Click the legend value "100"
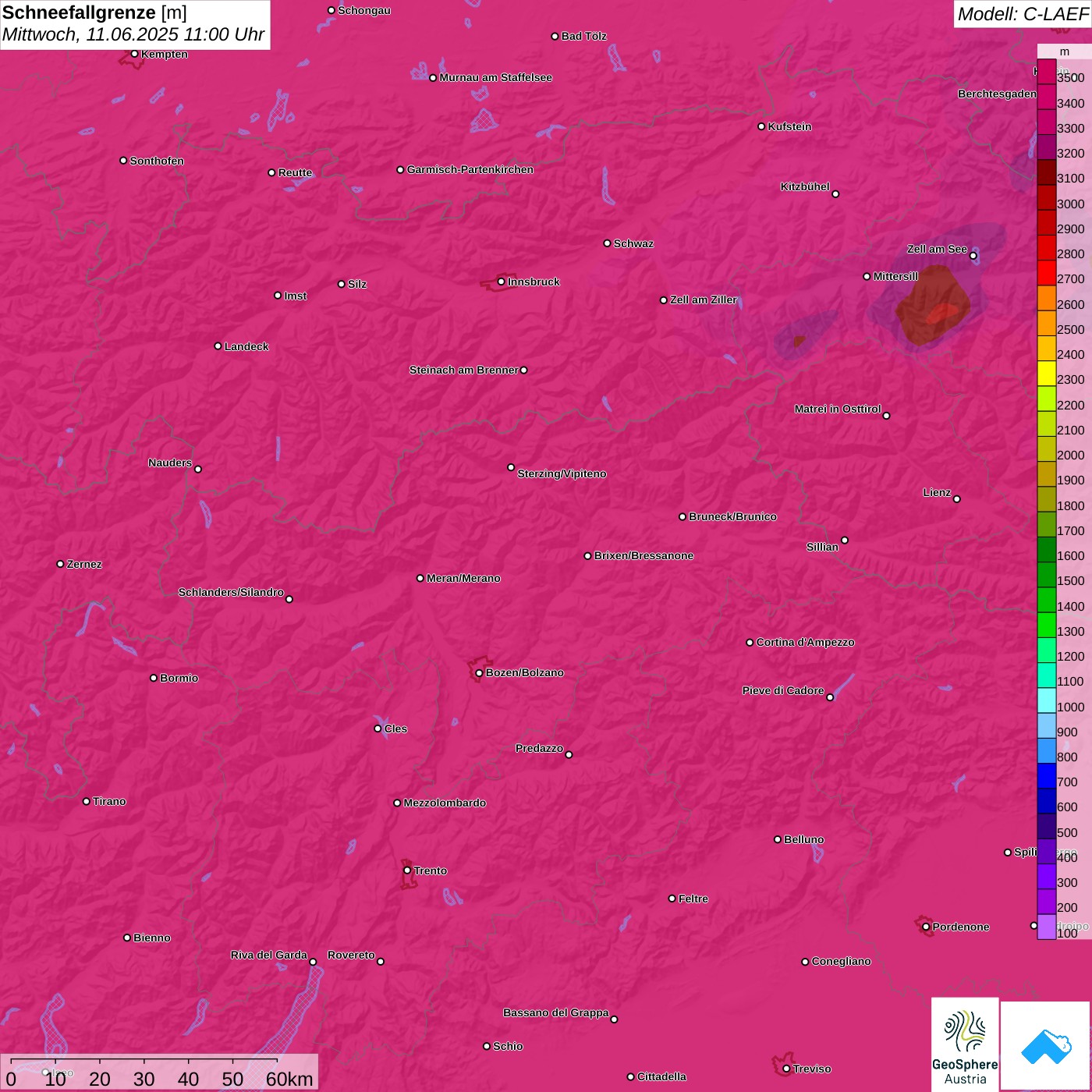The image size is (1092, 1092). coord(1067,933)
